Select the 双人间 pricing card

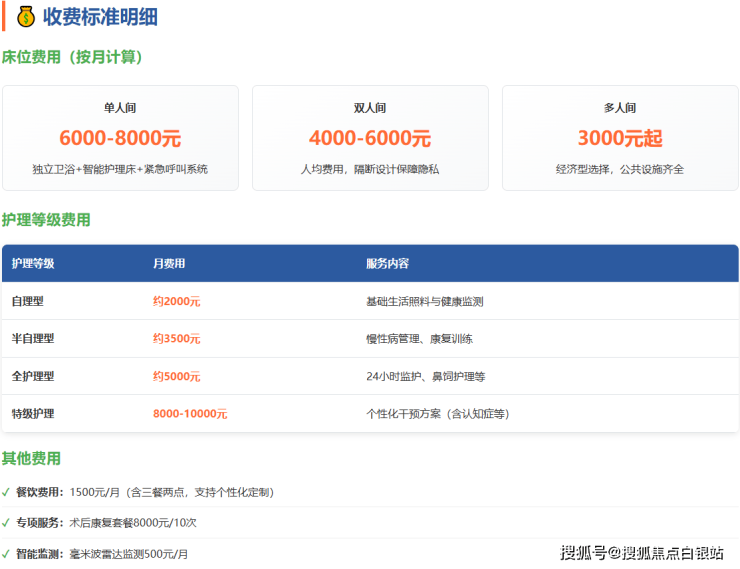click(x=370, y=138)
